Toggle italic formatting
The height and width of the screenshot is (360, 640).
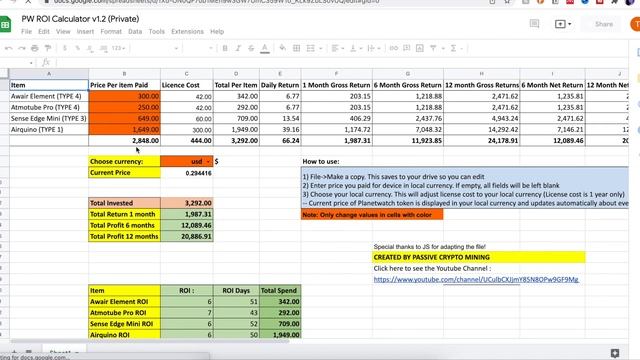[238, 48]
